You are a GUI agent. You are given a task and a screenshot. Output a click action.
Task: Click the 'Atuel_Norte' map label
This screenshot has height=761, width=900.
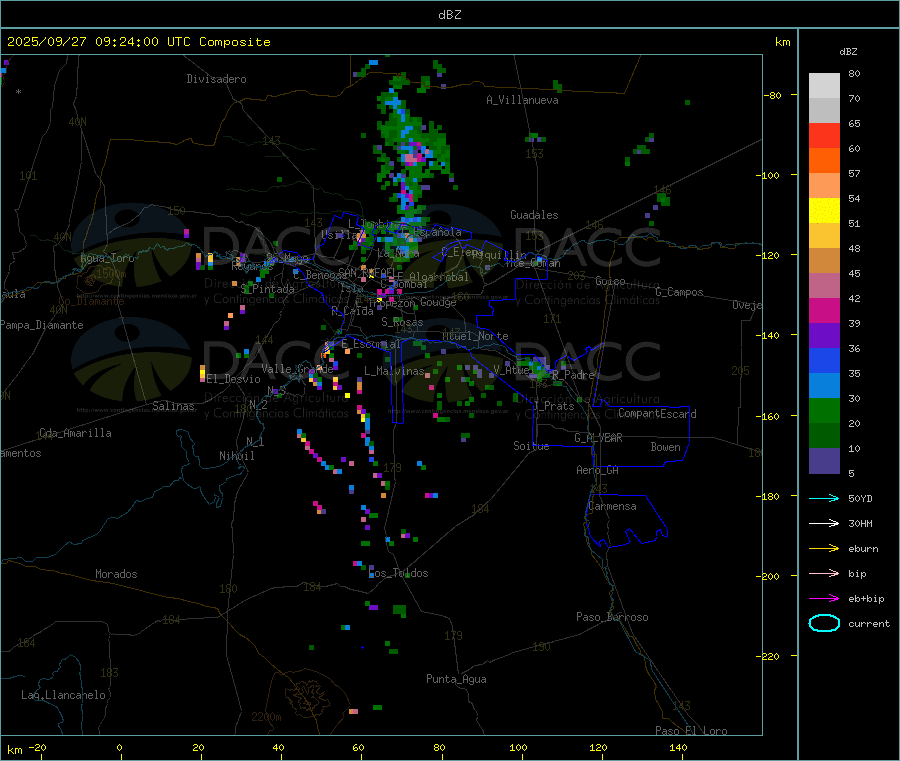(475, 336)
